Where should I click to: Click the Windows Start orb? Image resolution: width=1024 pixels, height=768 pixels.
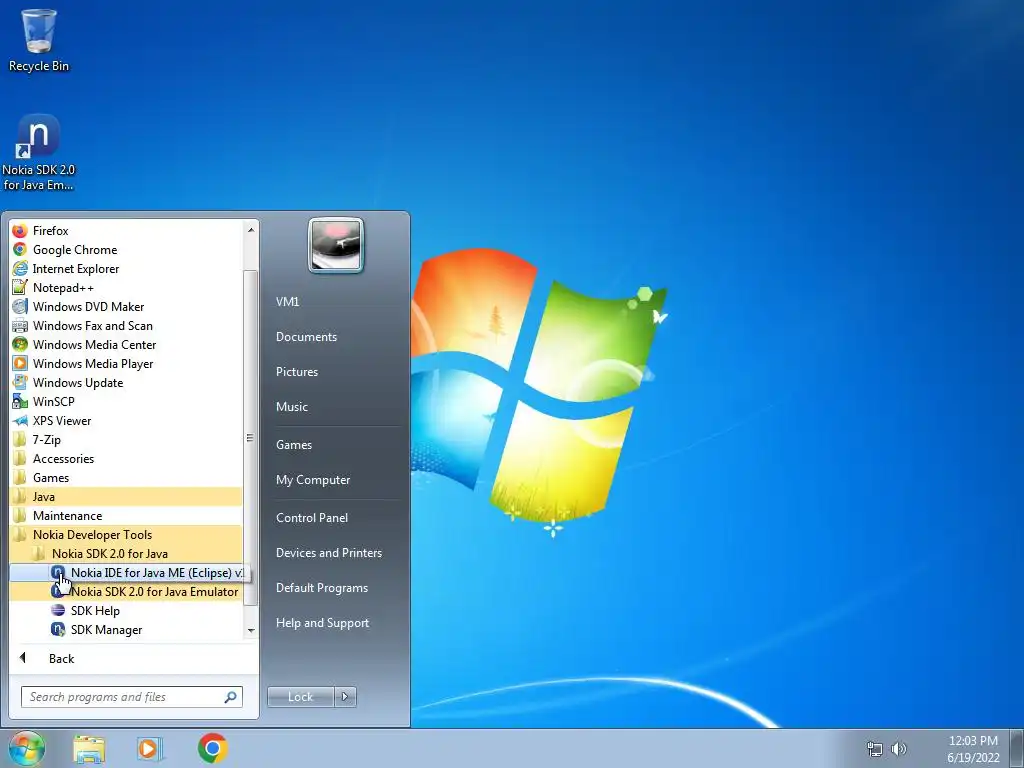click(27, 748)
